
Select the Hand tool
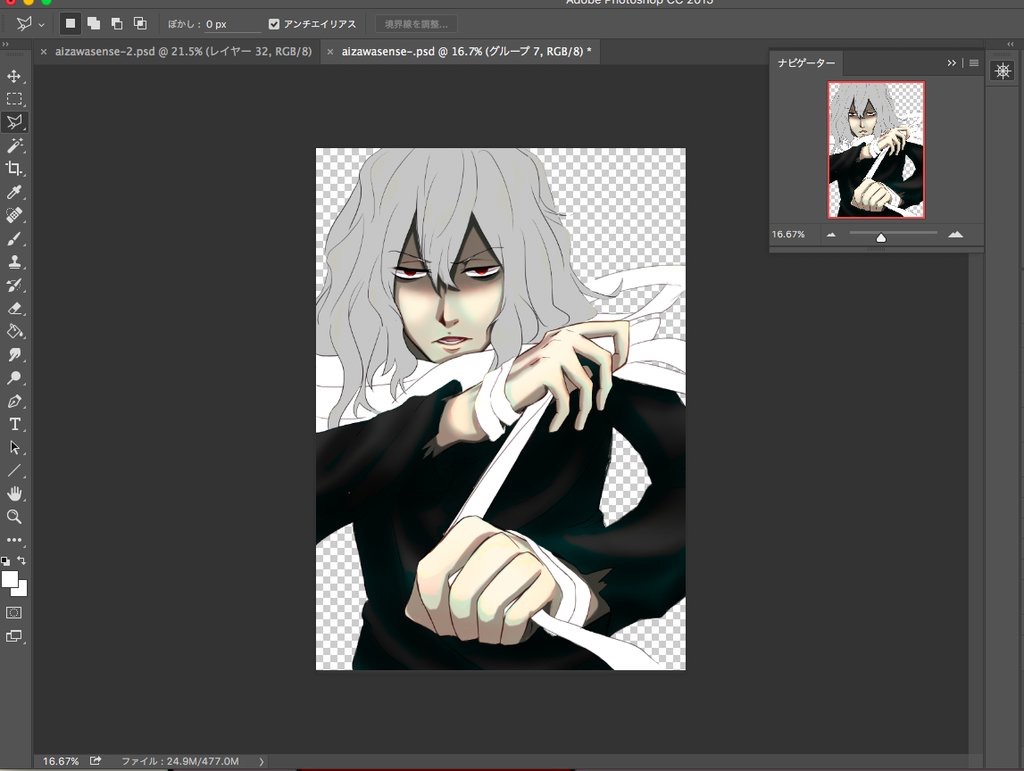14,493
